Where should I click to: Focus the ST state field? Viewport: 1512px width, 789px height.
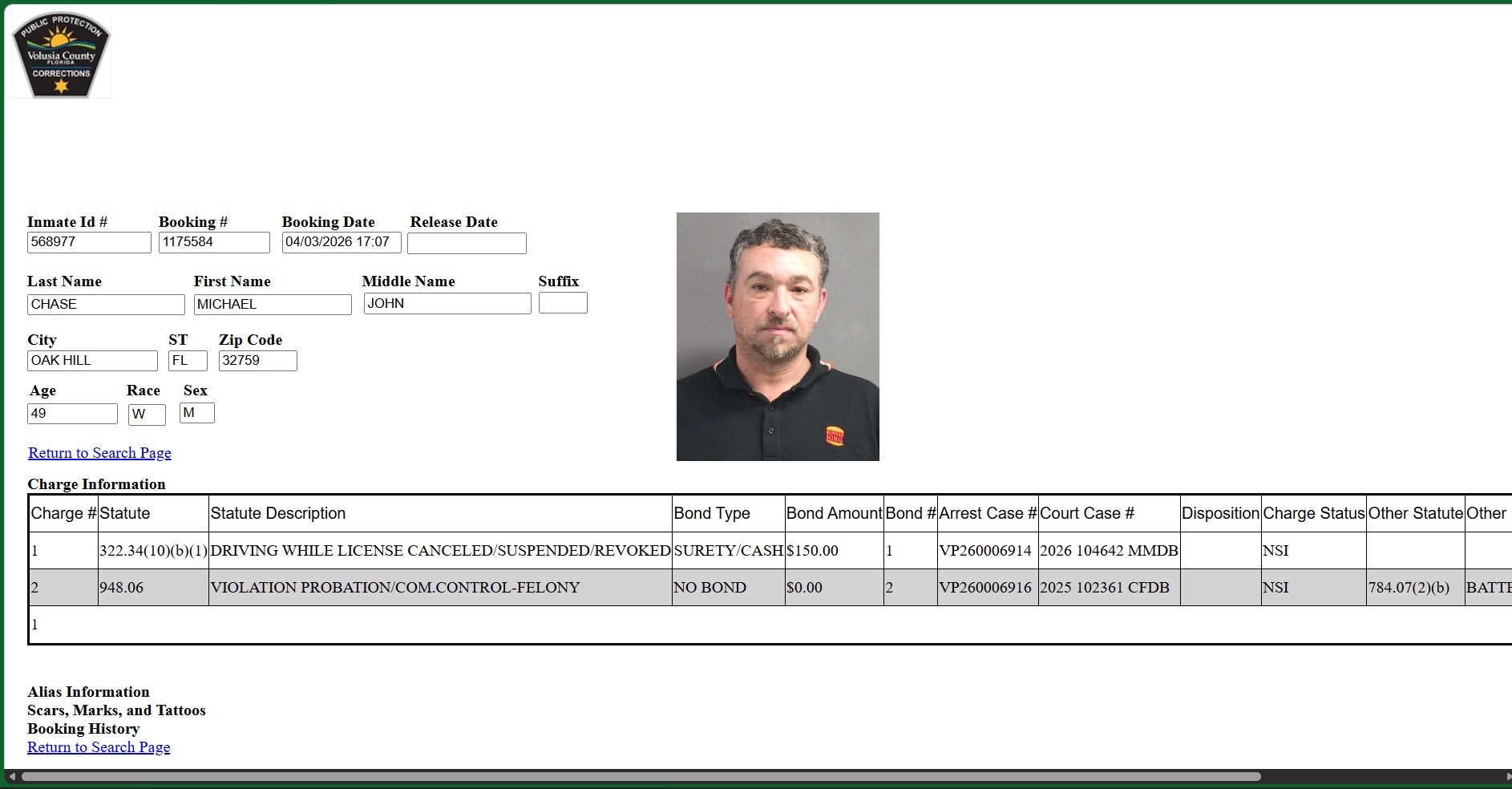(188, 361)
